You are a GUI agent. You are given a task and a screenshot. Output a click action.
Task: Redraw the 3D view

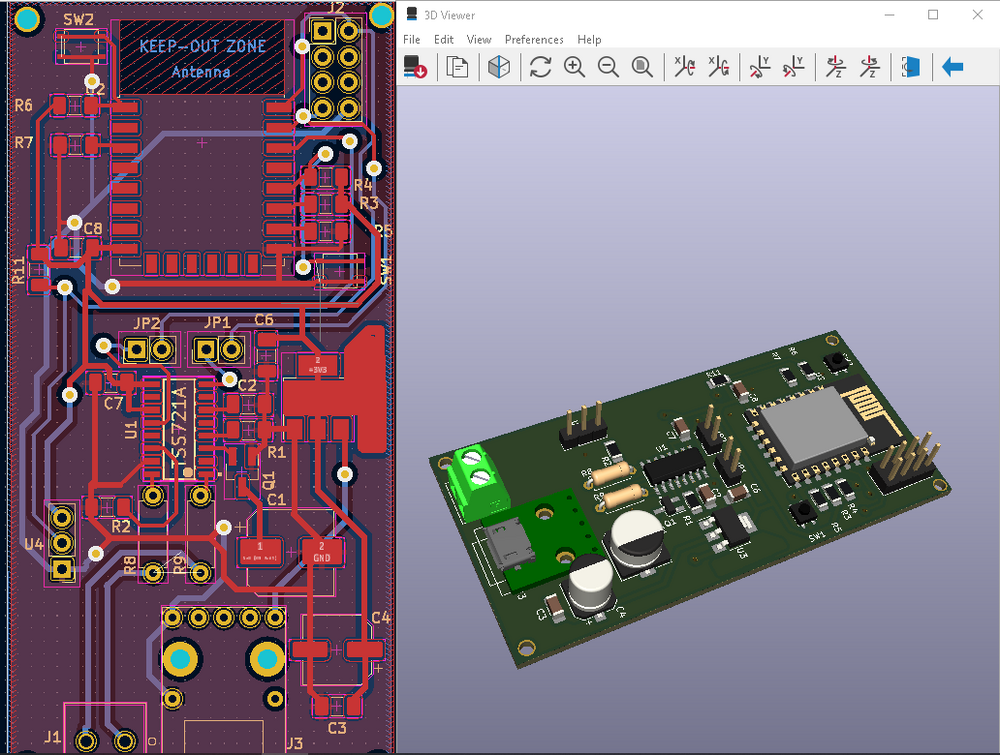[x=541, y=67]
